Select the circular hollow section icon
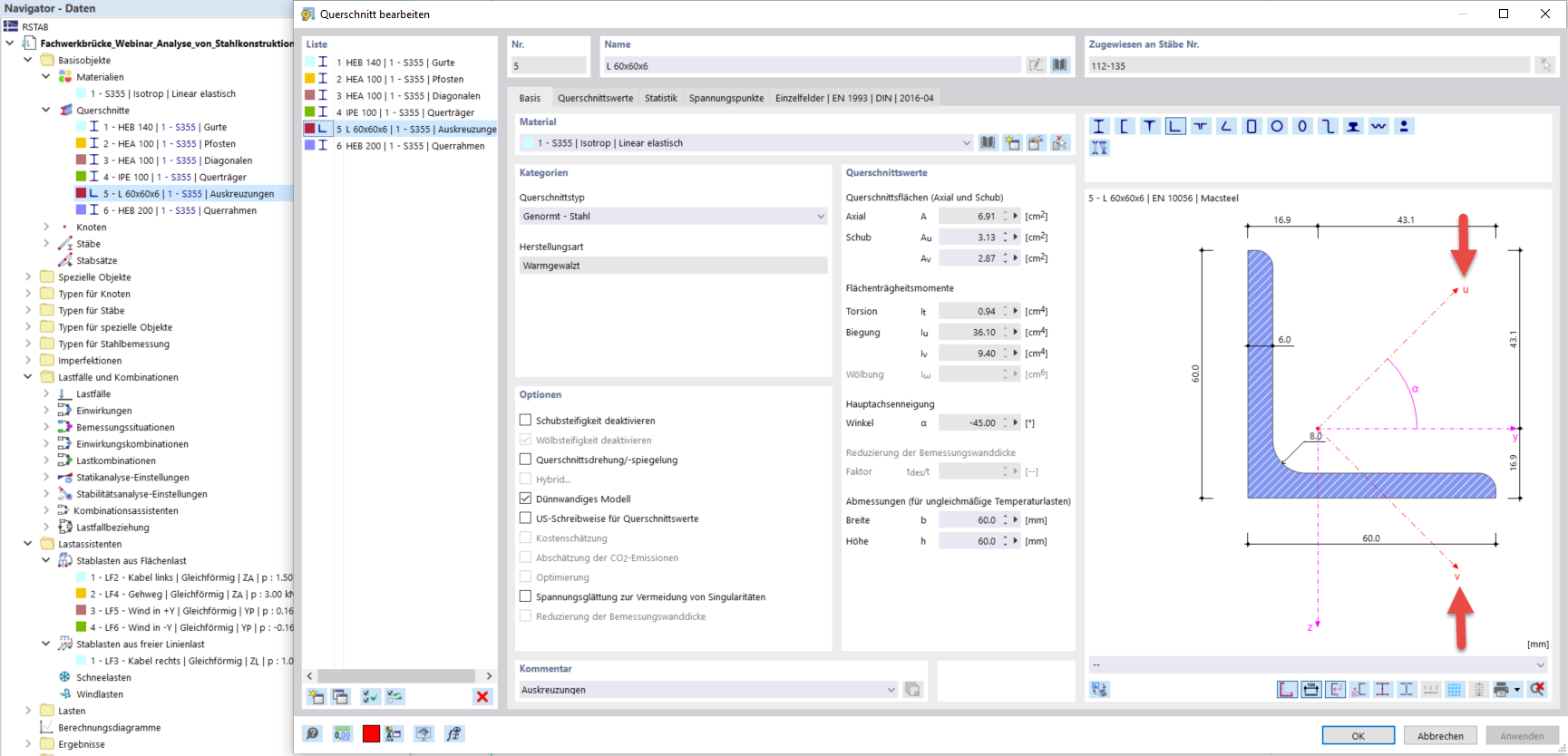The image size is (1568, 756). coord(1277,126)
